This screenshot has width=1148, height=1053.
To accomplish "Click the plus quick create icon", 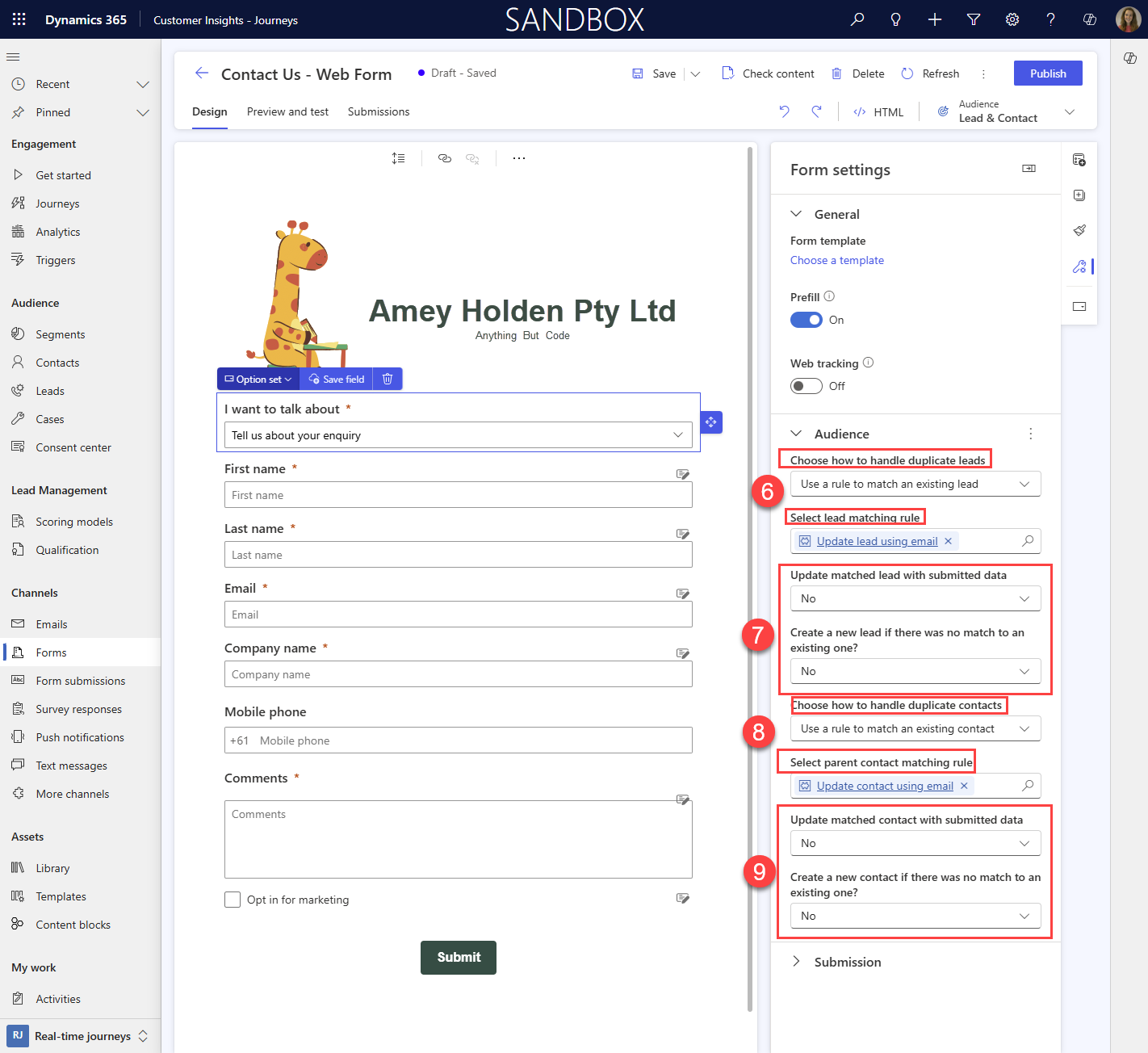I will (935, 19).
